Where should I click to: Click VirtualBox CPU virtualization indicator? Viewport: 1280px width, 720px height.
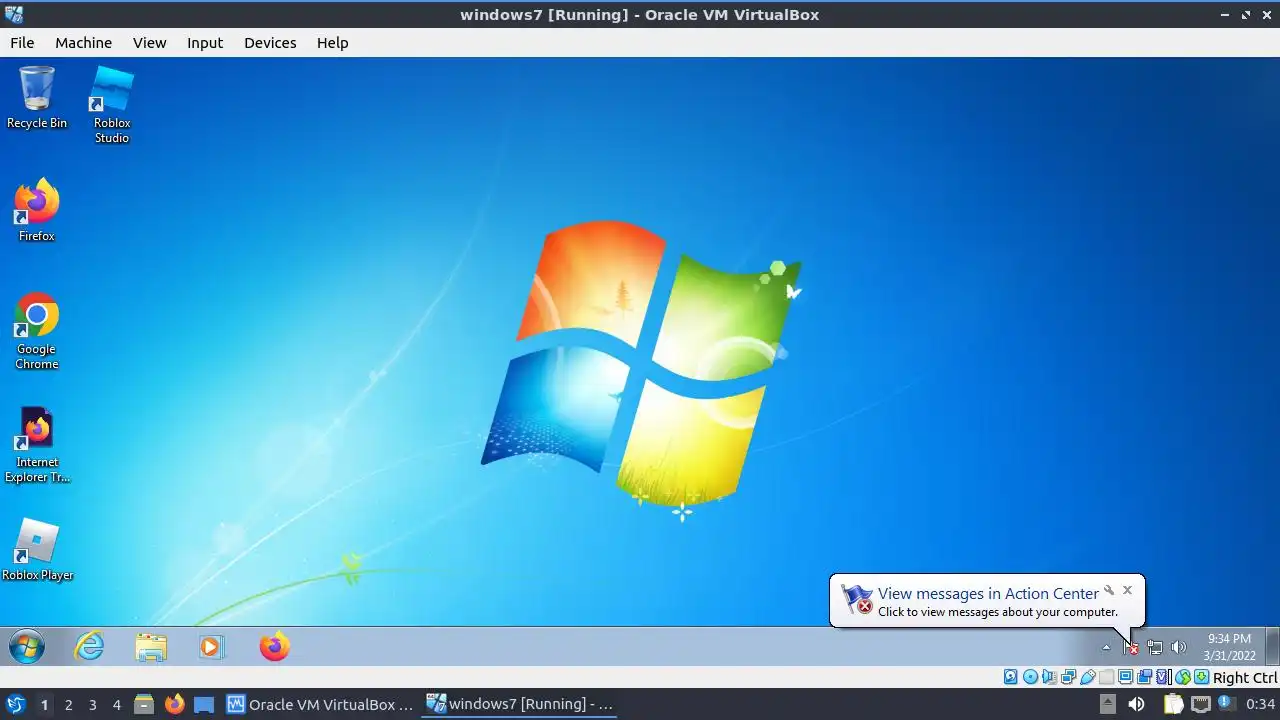pos(1163,677)
